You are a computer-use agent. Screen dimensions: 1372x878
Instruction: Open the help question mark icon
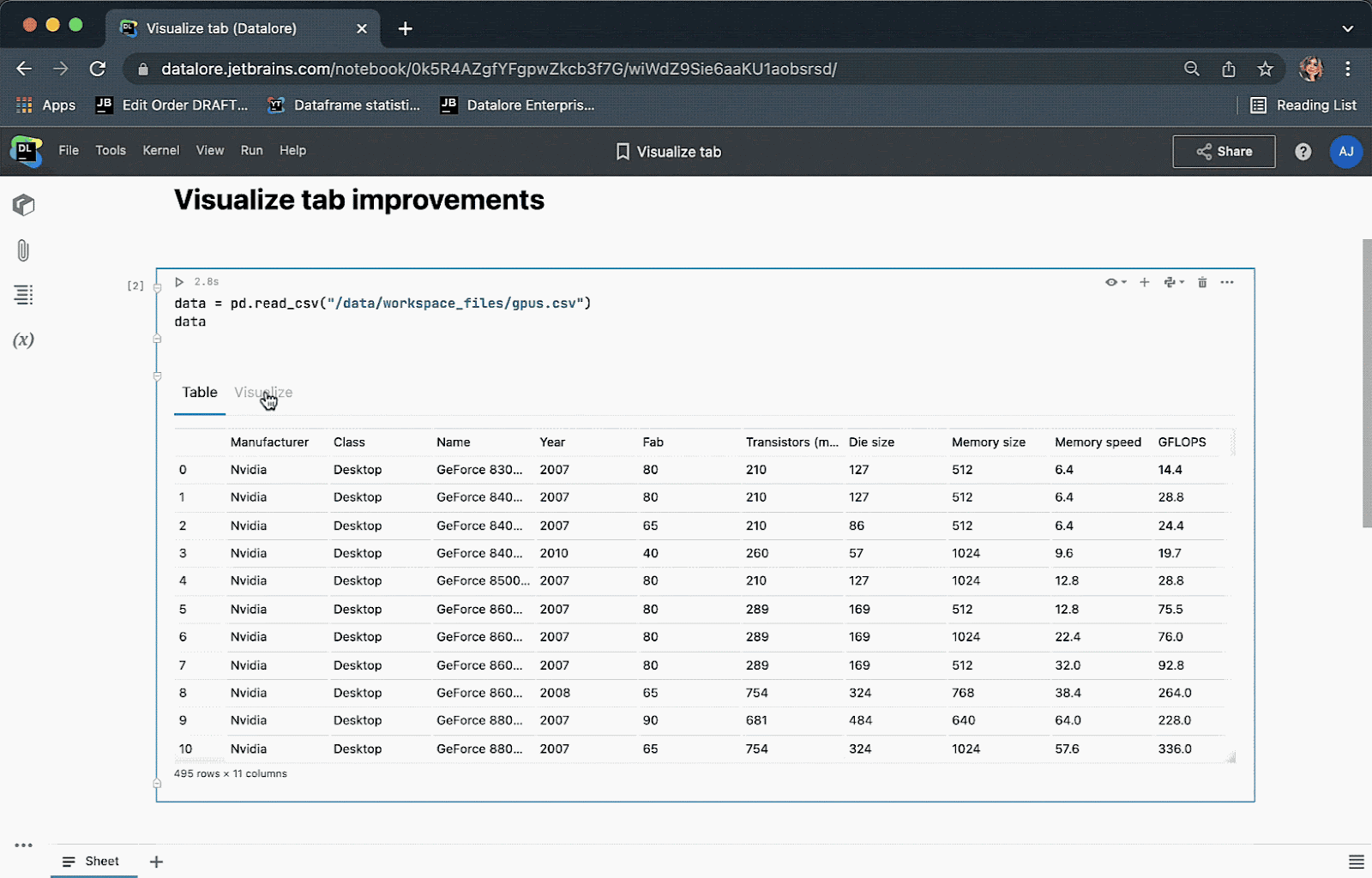pyautogui.click(x=1303, y=152)
